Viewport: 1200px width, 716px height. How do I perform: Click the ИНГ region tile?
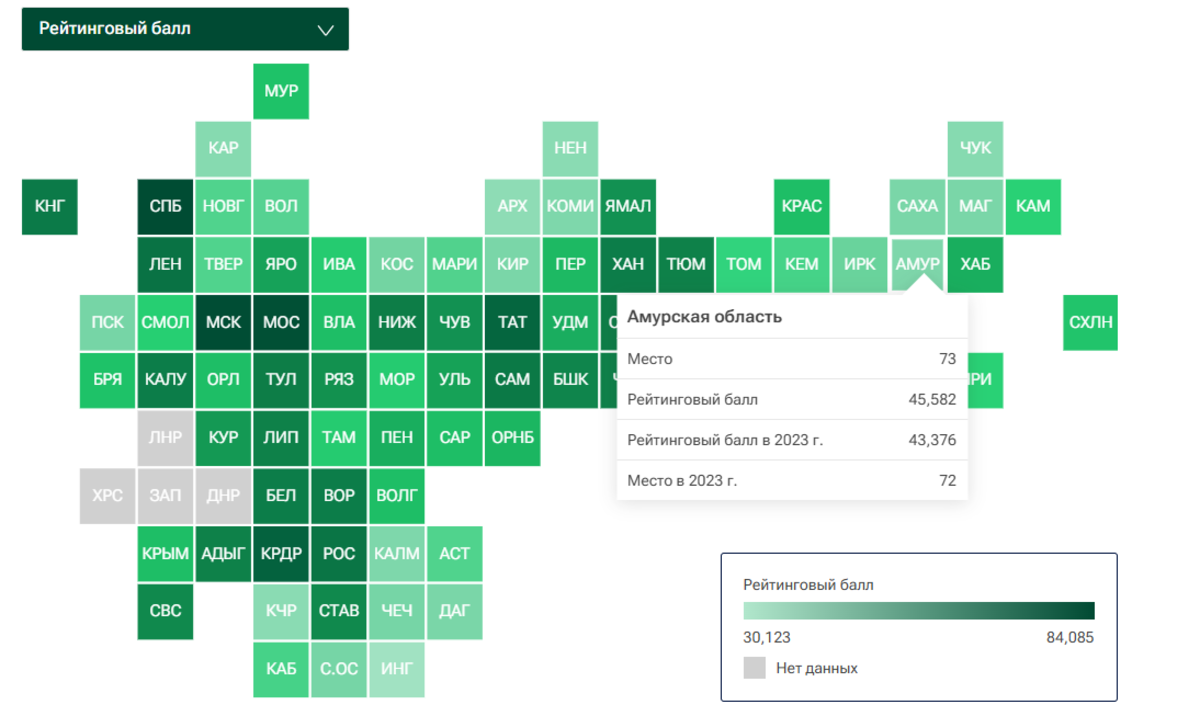click(x=397, y=669)
